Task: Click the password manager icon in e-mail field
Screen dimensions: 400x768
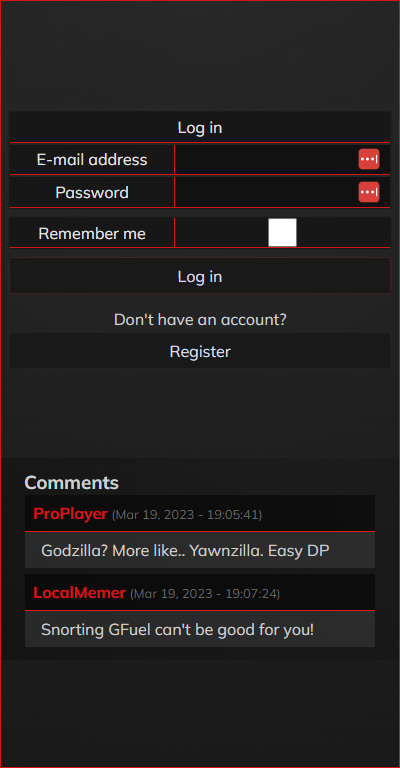Action: (x=369, y=159)
